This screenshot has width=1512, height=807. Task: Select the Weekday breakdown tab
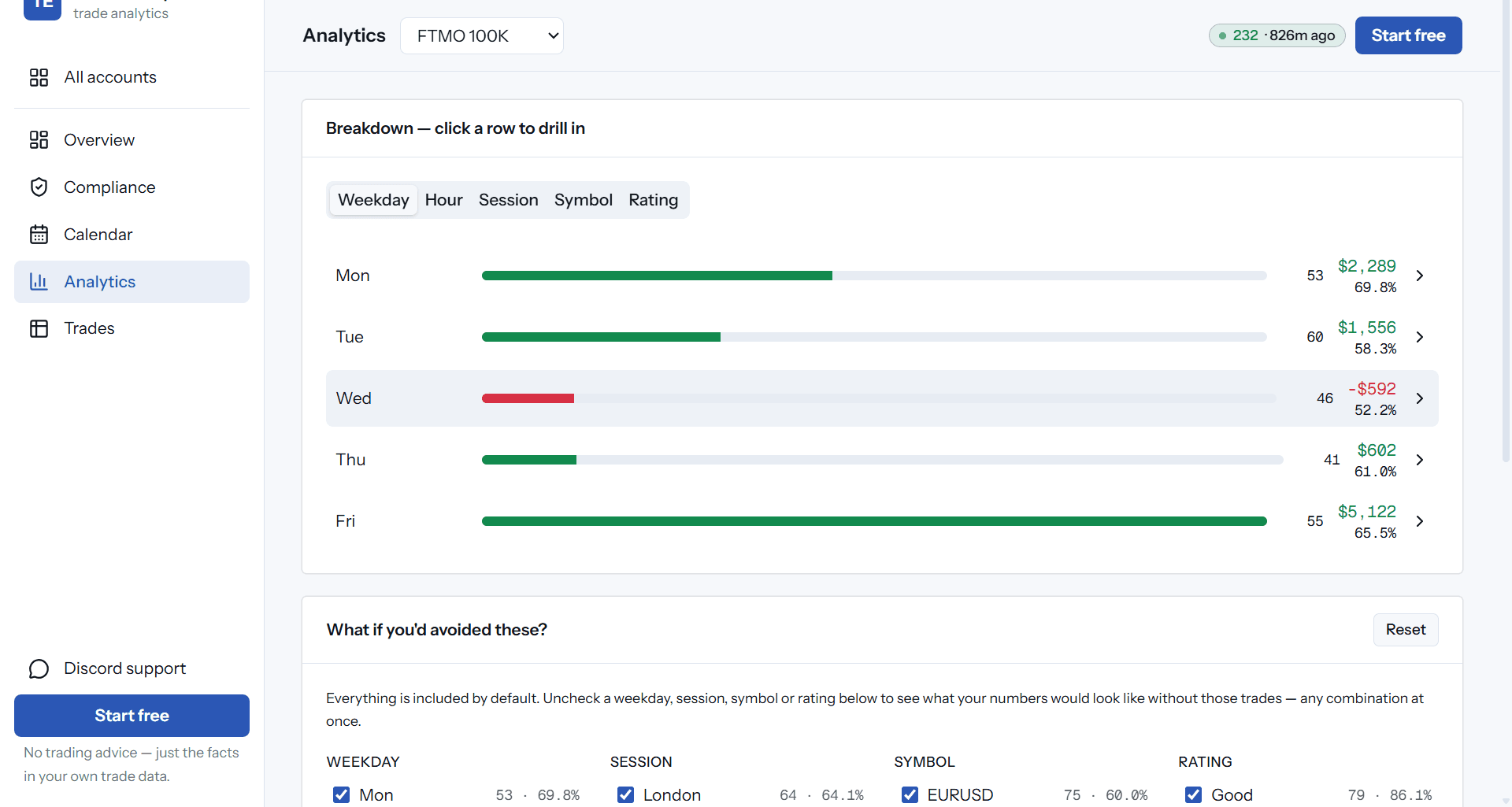coord(373,200)
